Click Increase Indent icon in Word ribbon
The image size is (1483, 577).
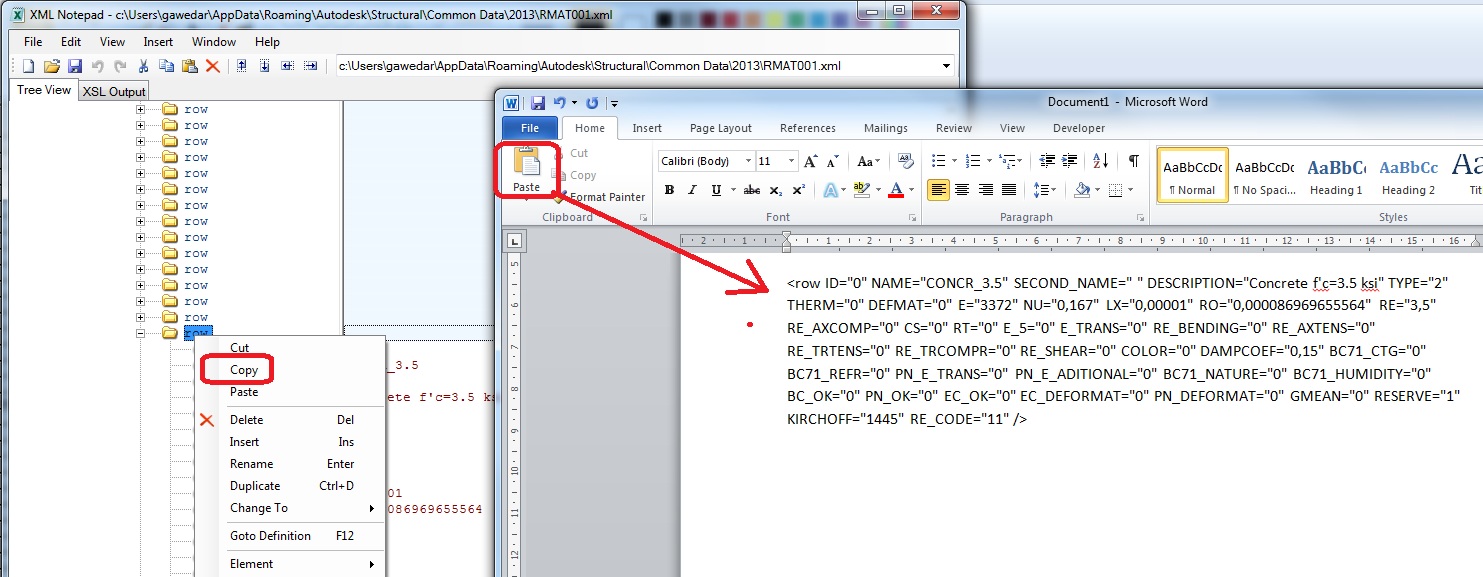tap(1069, 161)
